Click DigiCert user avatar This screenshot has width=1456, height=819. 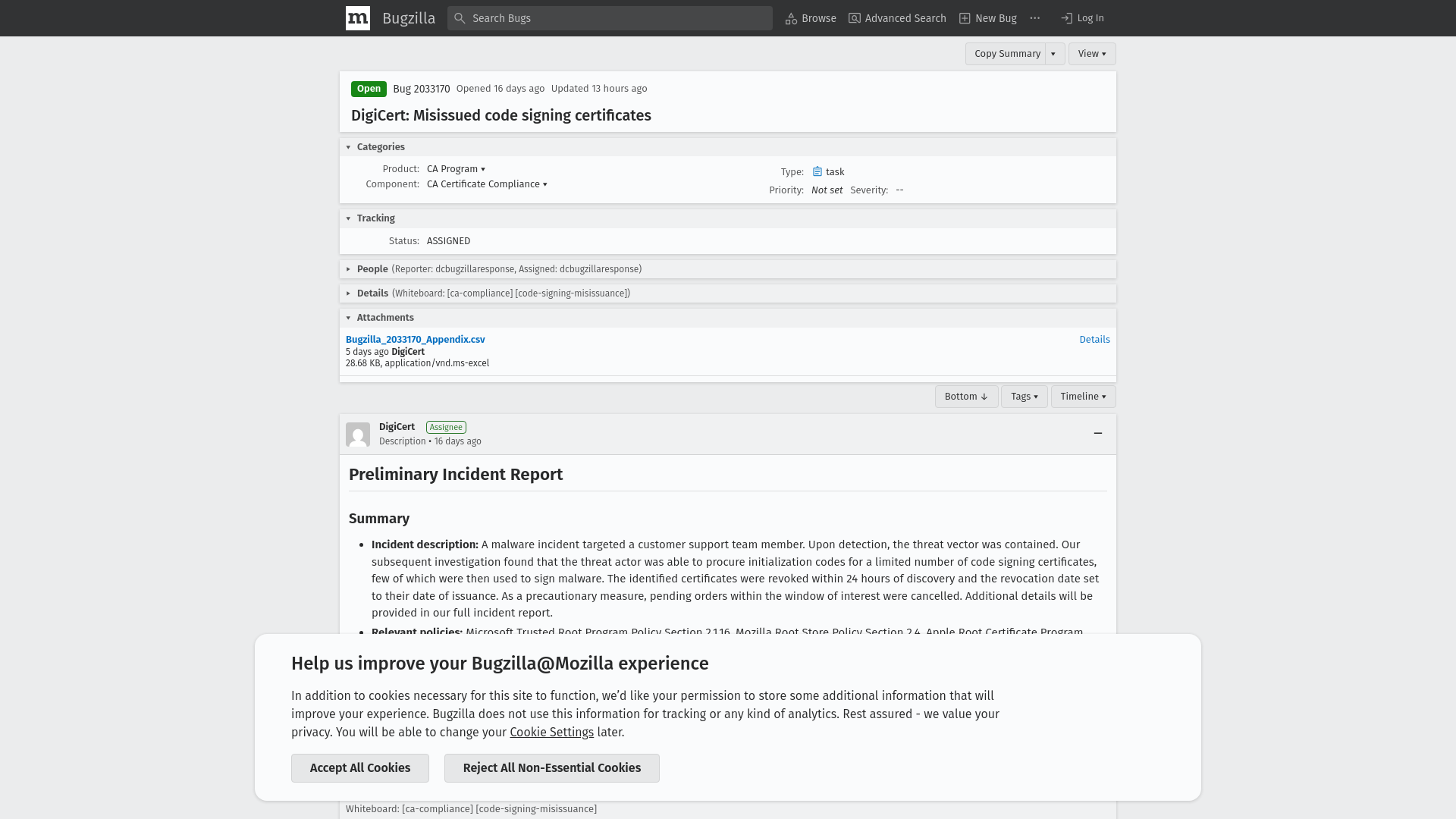358,435
